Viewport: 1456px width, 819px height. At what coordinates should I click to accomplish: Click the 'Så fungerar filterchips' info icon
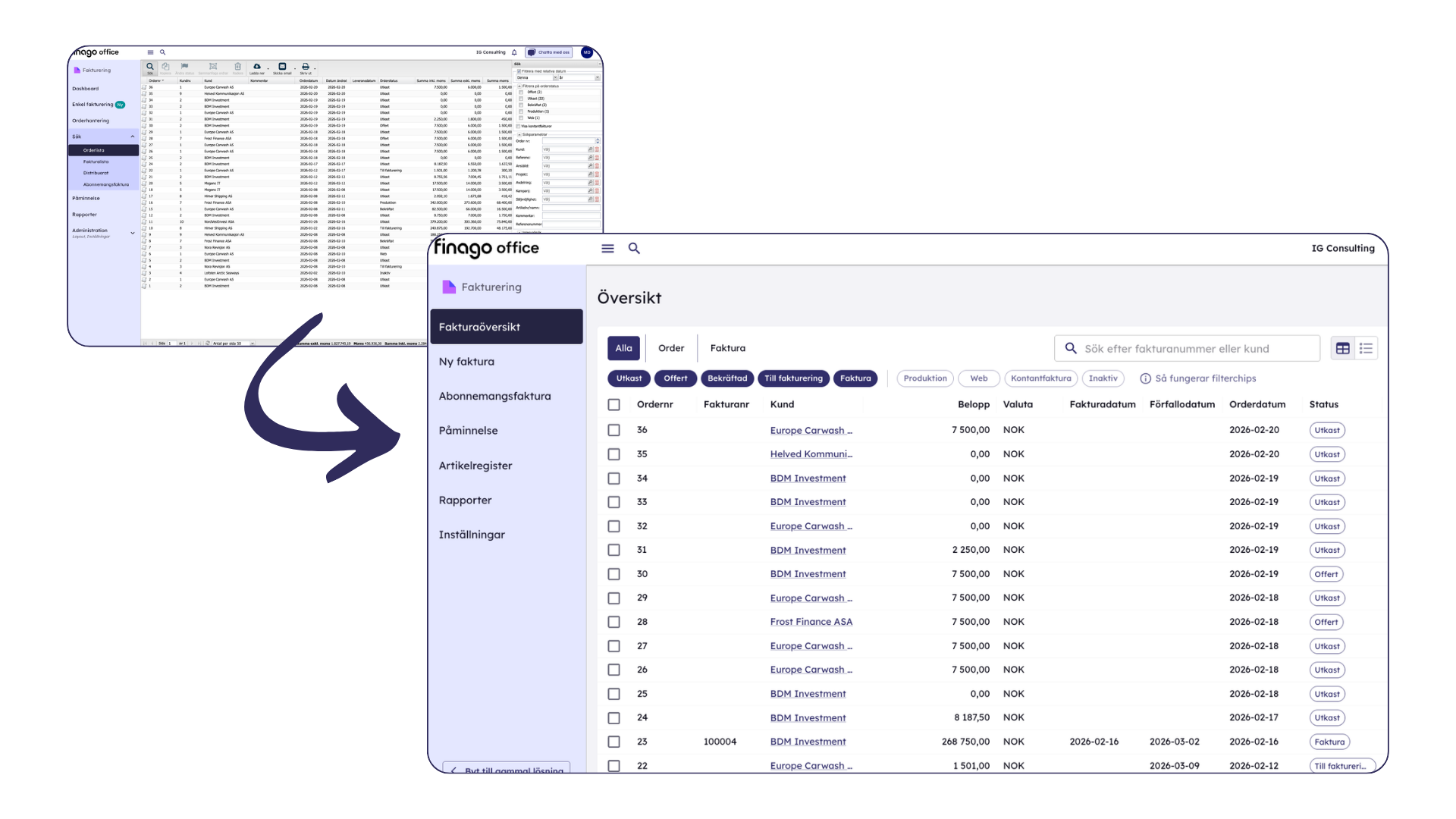pyautogui.click(x=1145, y=378)
